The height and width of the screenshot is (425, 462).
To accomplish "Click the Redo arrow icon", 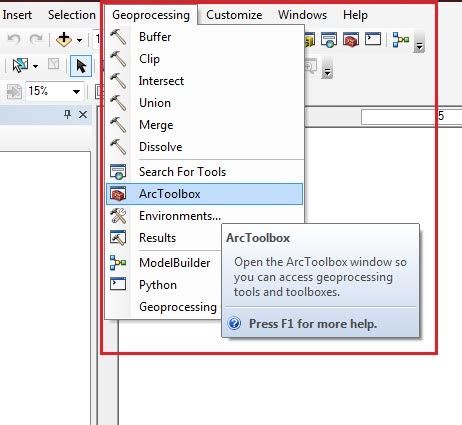I will [36, 40].
